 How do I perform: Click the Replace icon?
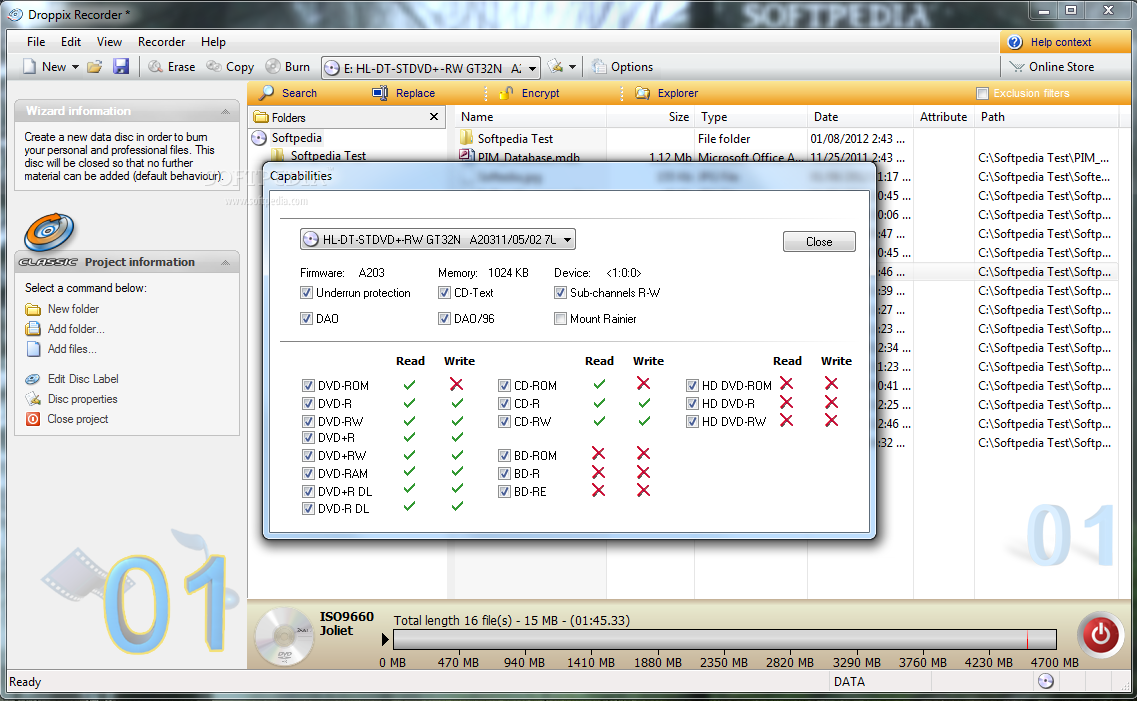(x=380, y=93)
